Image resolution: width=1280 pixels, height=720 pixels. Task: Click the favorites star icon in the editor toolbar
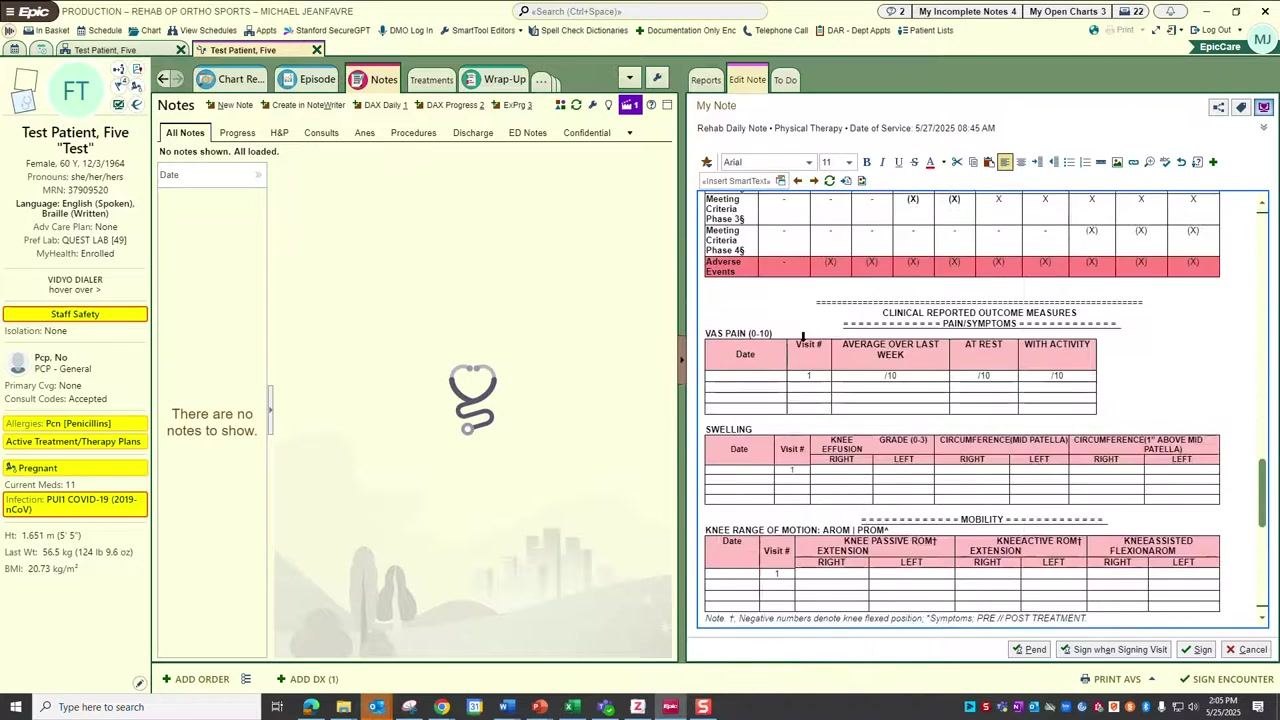(707, 162)
